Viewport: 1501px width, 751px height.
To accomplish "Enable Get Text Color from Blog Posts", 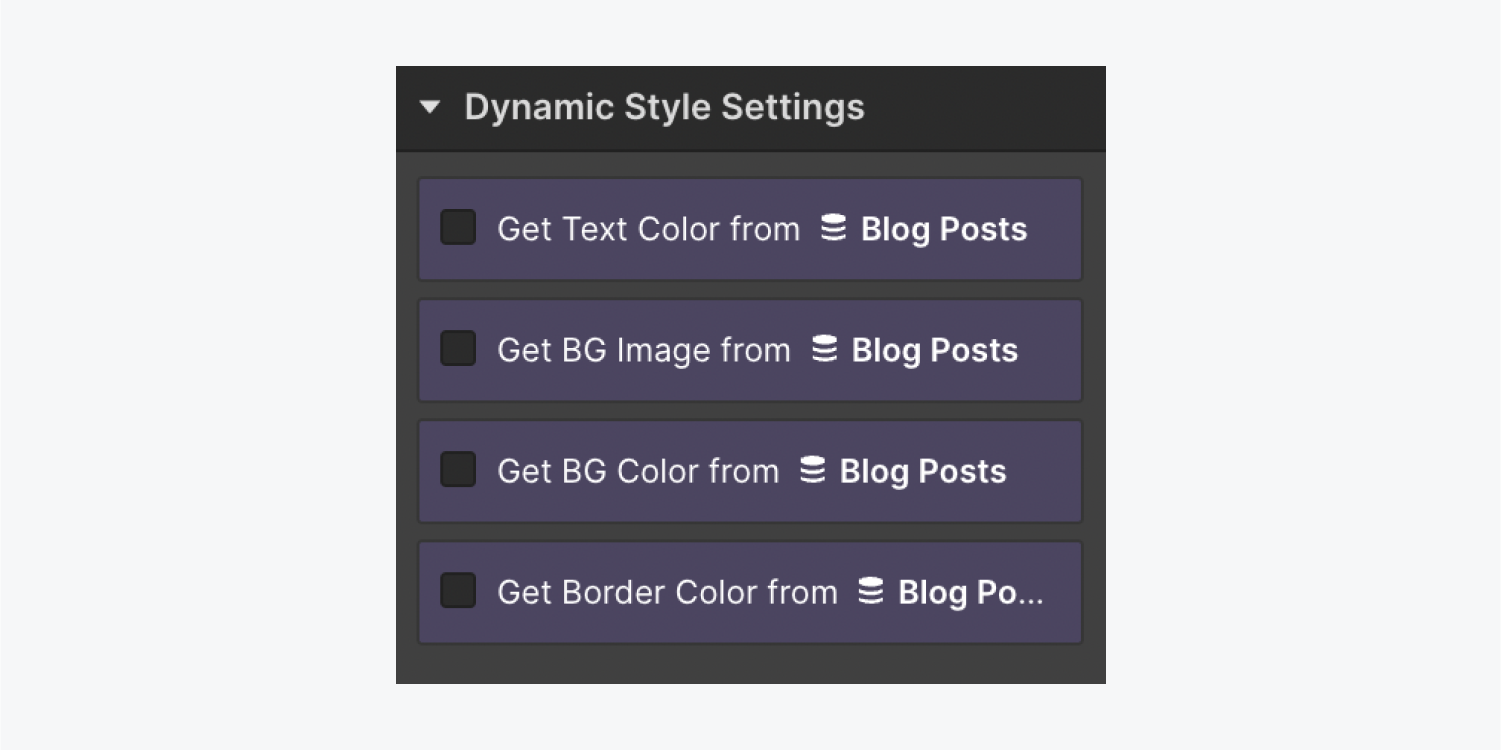I will 457,229.
